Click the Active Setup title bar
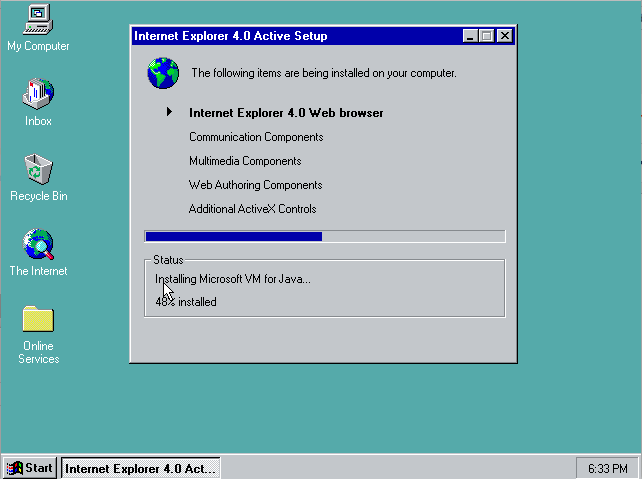Image resolution: width=642 pixels, height=479 pixels. [290, 36]
